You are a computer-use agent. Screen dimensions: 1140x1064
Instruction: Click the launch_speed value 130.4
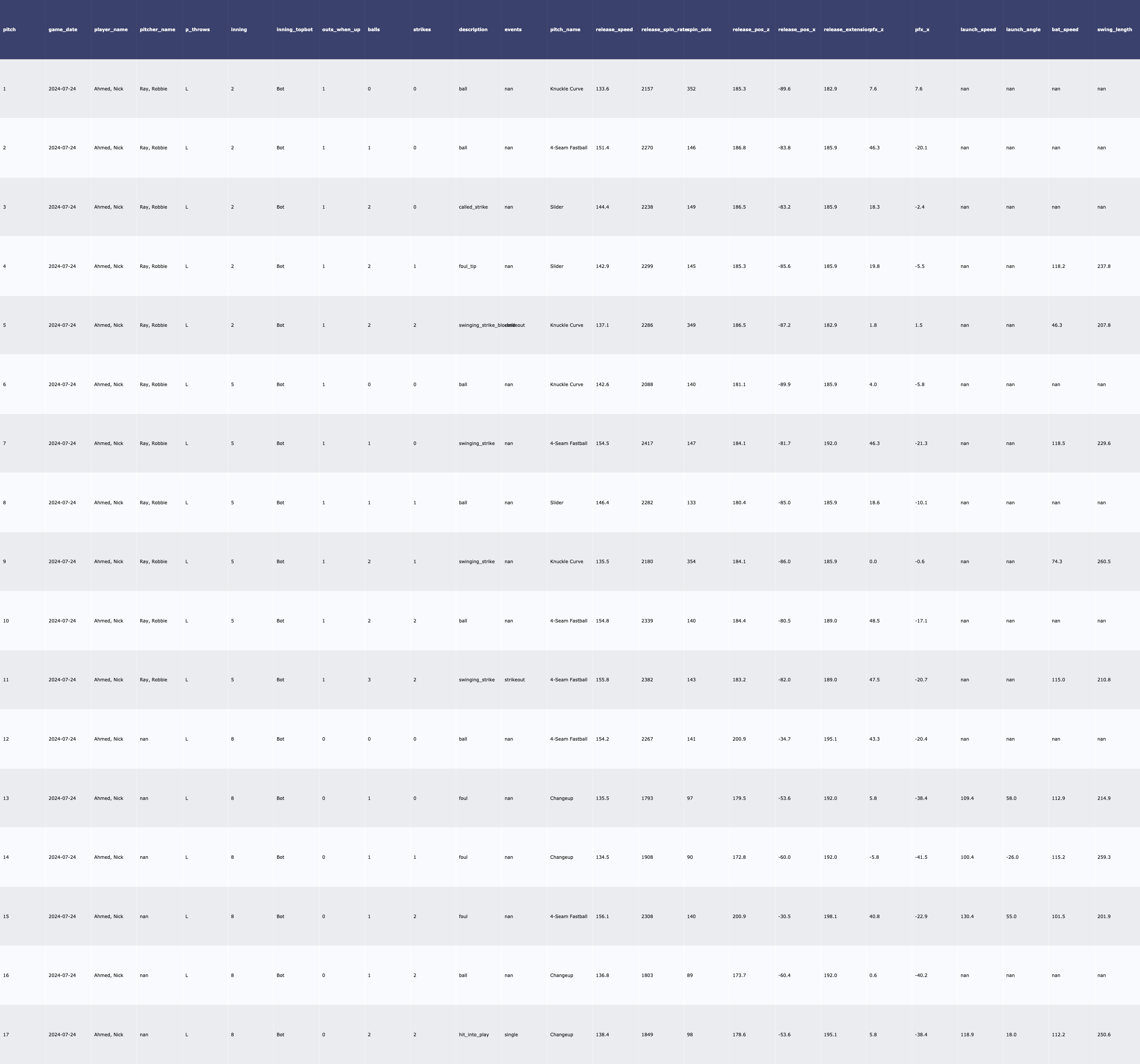pos(967,916)
